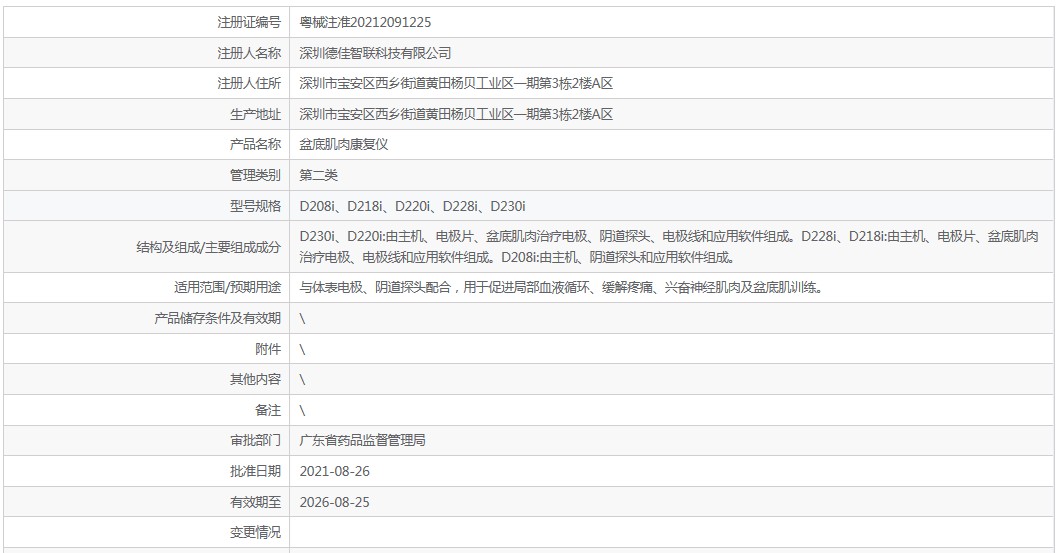Image resolution: width=1060 pixels, height=553 pixels.
Task: Select authority 广东省药品监督管理局
Action: (x=362, y=440)
